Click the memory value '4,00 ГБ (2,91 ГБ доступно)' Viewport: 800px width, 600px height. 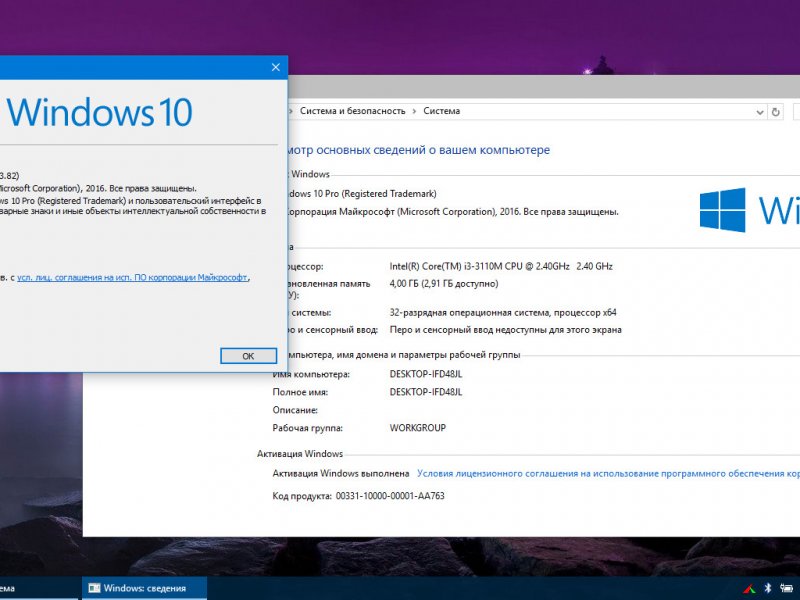pos(444,284)
